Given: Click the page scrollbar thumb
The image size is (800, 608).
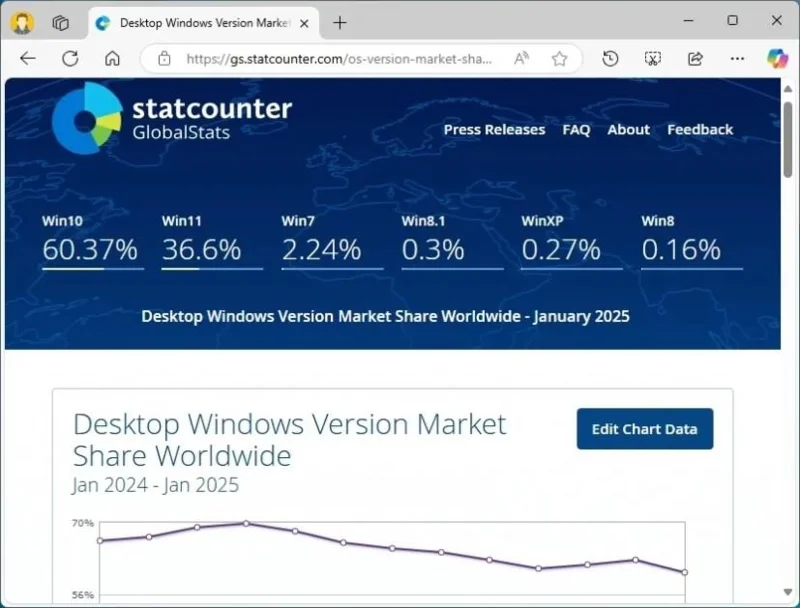Looking at the screenshot, I should pos(788,139).
